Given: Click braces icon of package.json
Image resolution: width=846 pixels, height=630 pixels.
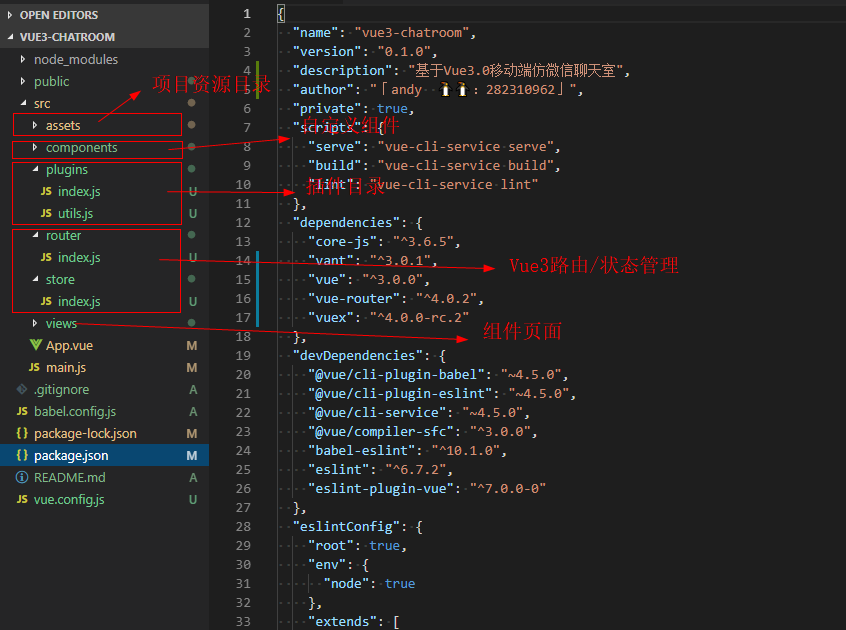Looking at the screenshot, I should click(22, 455).
